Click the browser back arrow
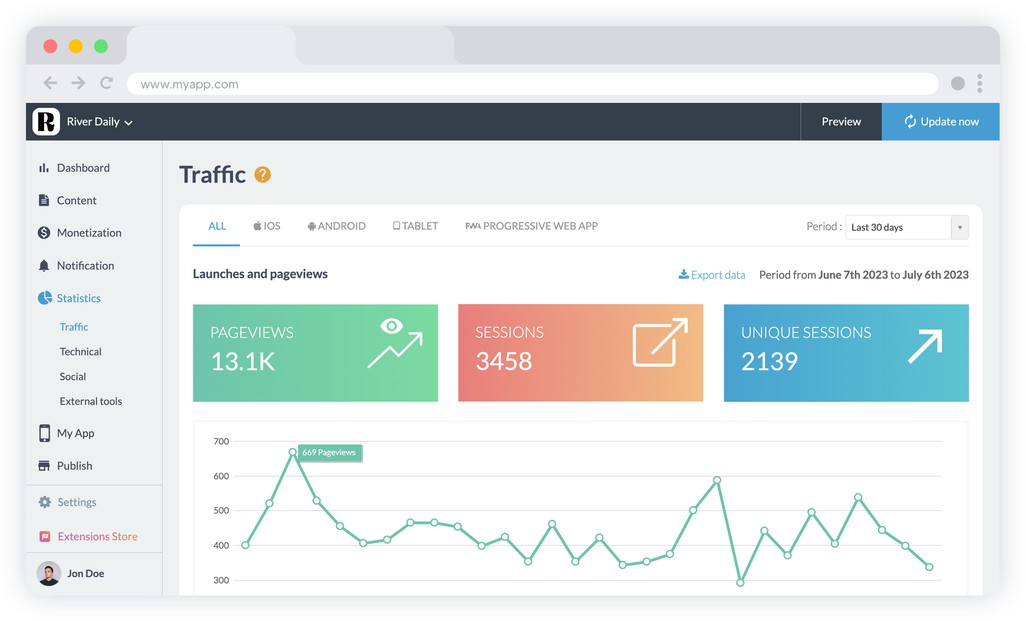The height and width of the screenshot is (621, 1026). (x=50, y=82)
